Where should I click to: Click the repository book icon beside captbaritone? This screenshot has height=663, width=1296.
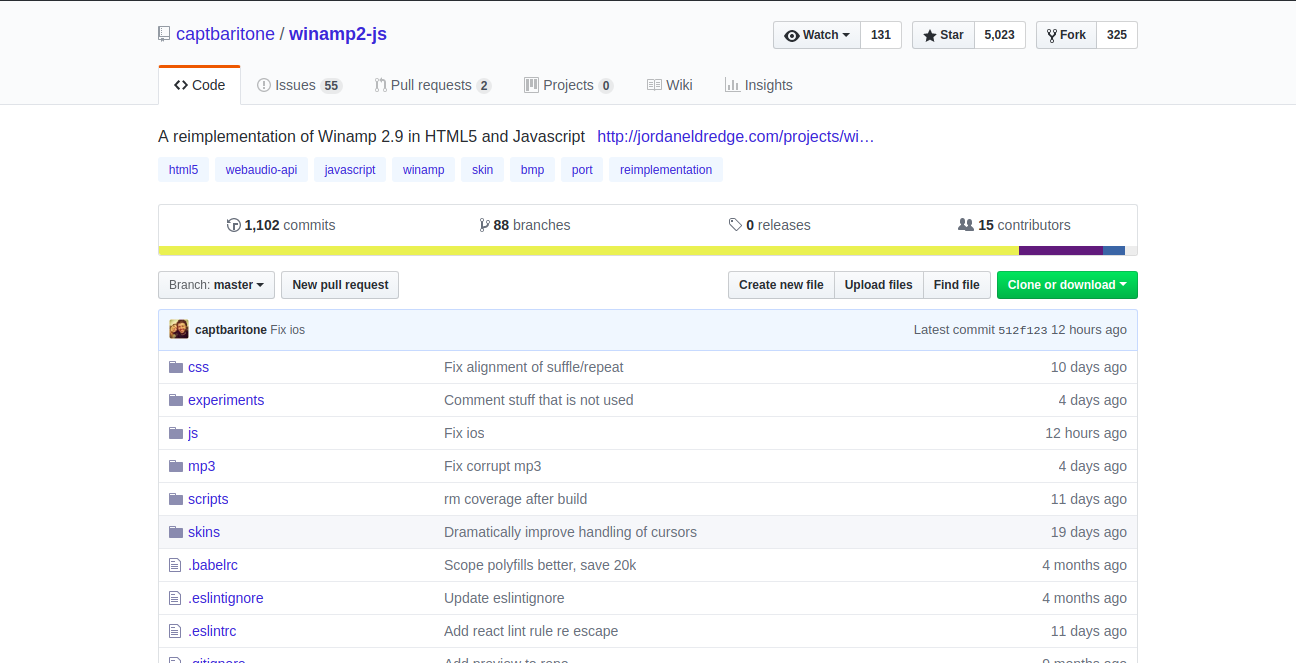pyautogui.click(x=164, y=34)
